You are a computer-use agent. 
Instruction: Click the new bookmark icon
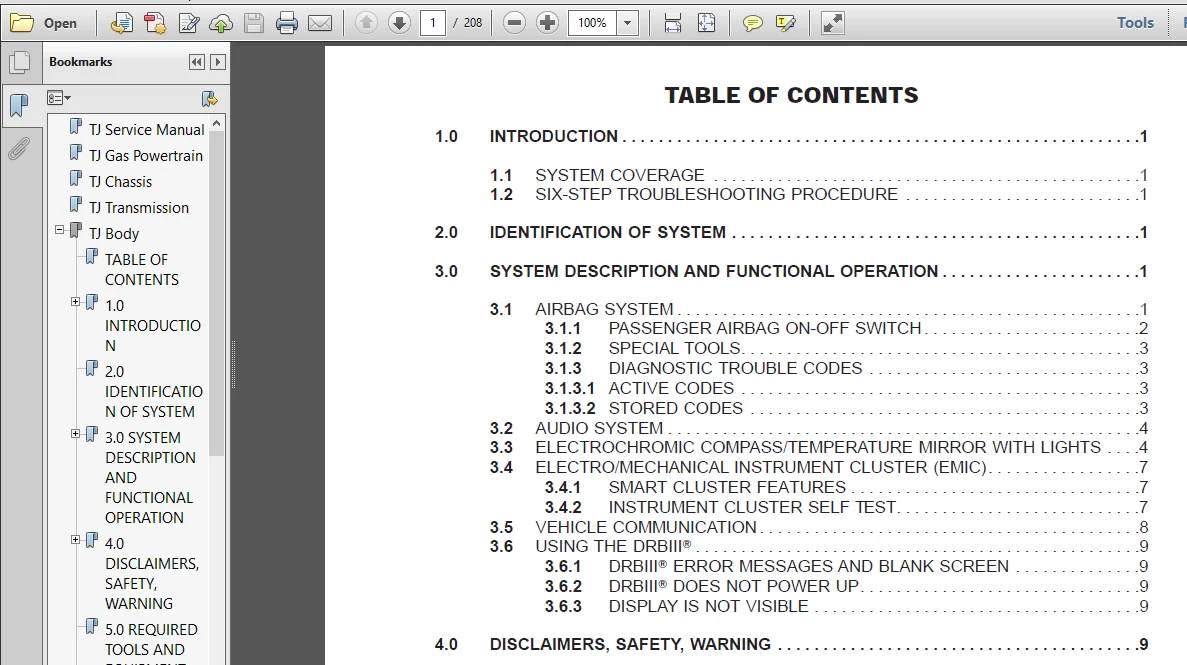click(x=210, y=98)
